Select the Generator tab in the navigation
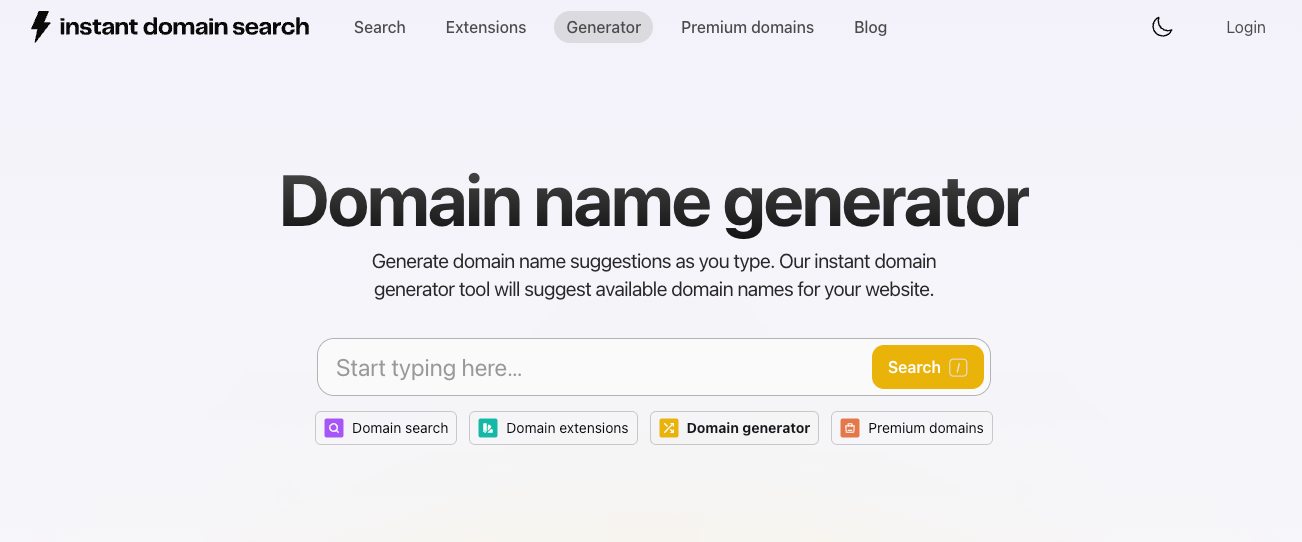The width and height of the screenshot is (1302, 542). click(603, 27)
